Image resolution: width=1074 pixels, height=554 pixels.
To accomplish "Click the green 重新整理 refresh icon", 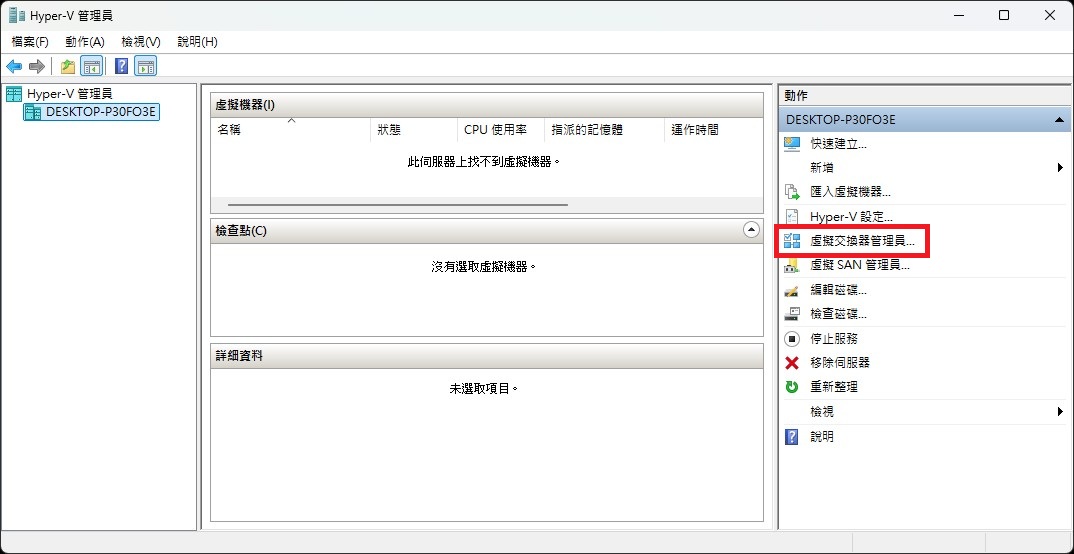I will click(792, 387).
